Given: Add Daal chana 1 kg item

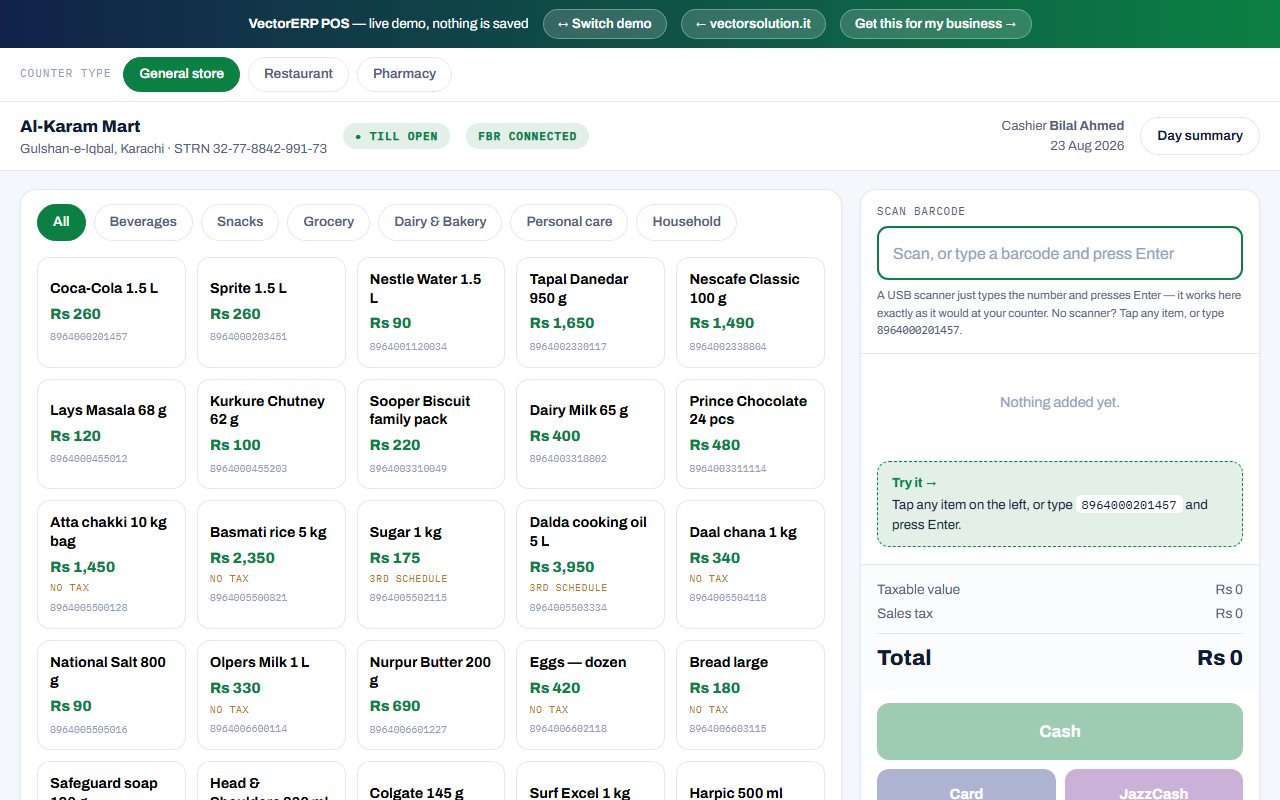Looking at the screenshot, I should pyautogui.click(x=750, y=565).
